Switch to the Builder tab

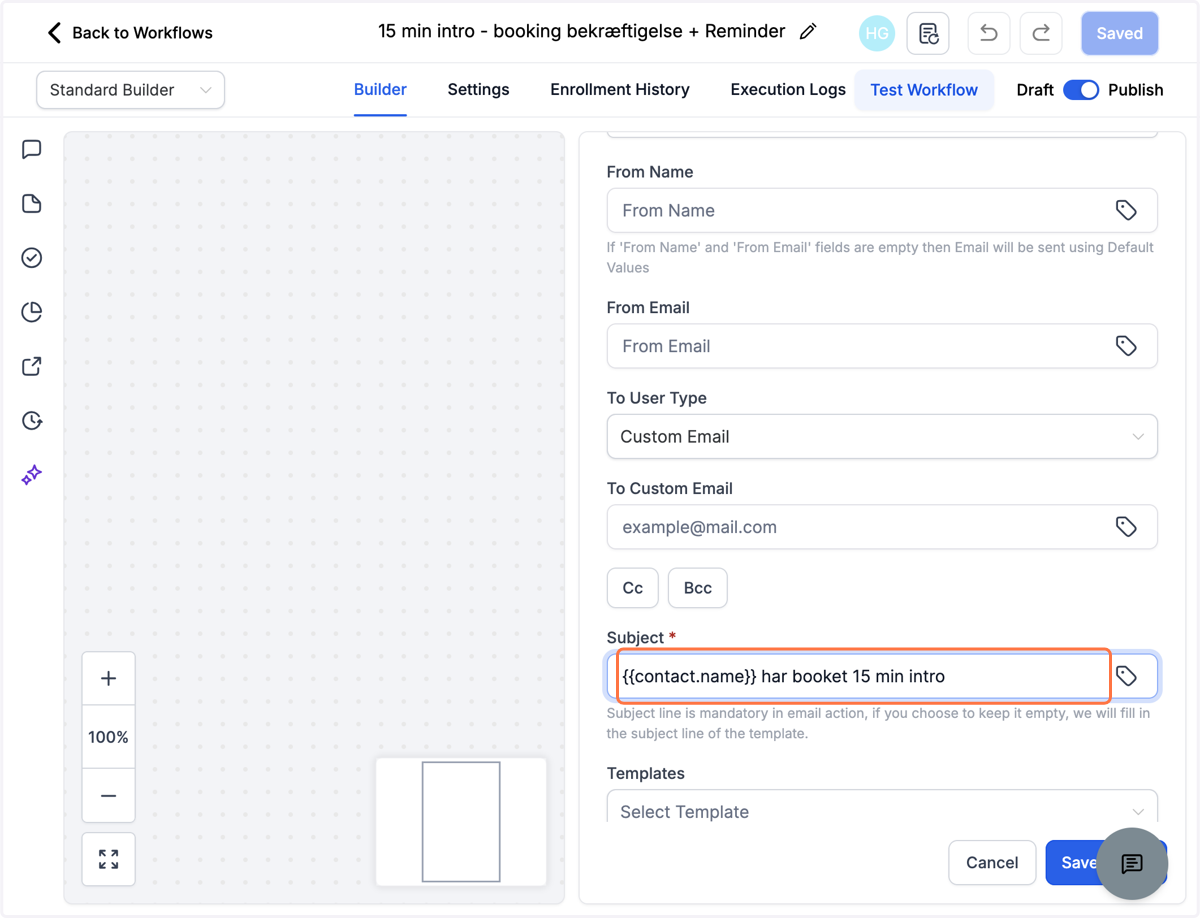pyautogui.click(x=380, y=90)
